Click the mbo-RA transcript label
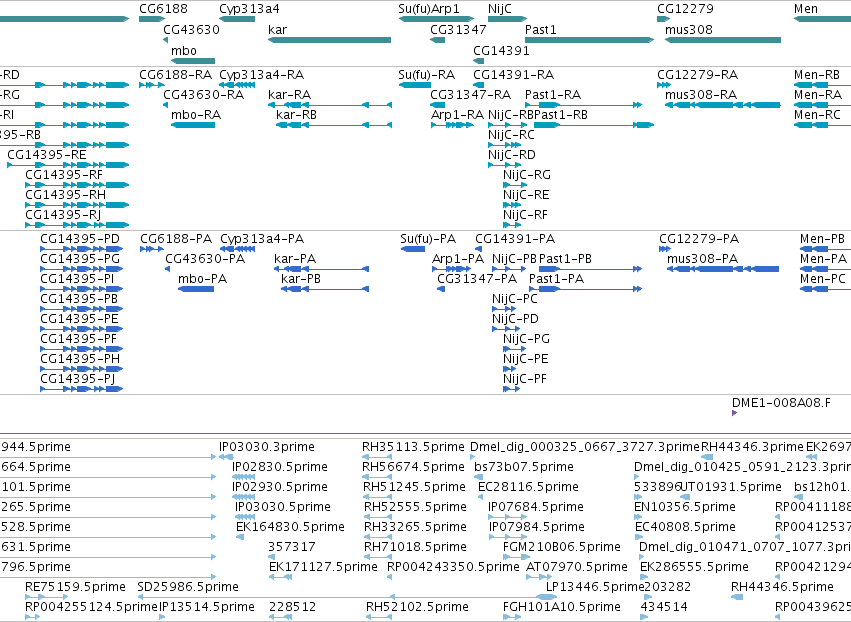This screenshot has height=622, width=851. point(196,115)
